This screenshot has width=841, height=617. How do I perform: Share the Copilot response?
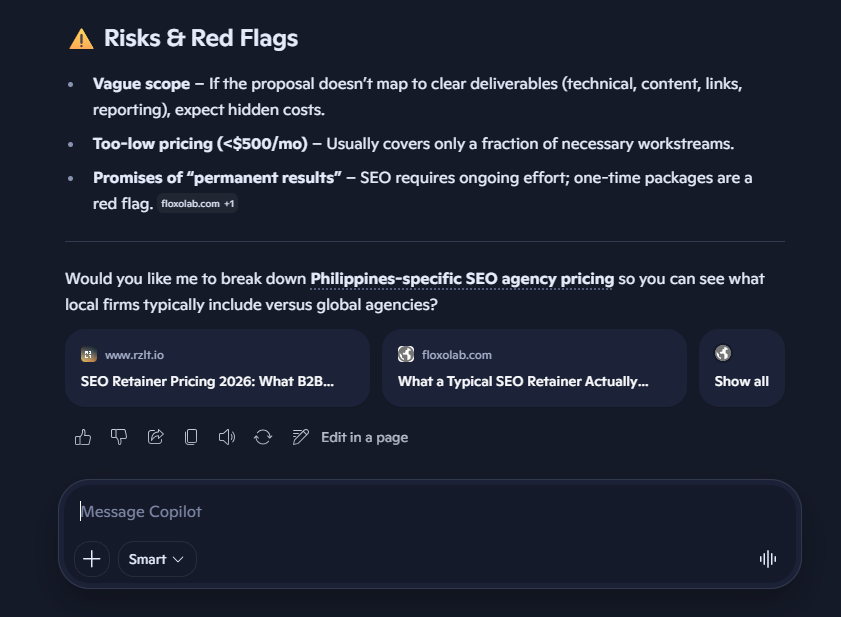(156, 437)
